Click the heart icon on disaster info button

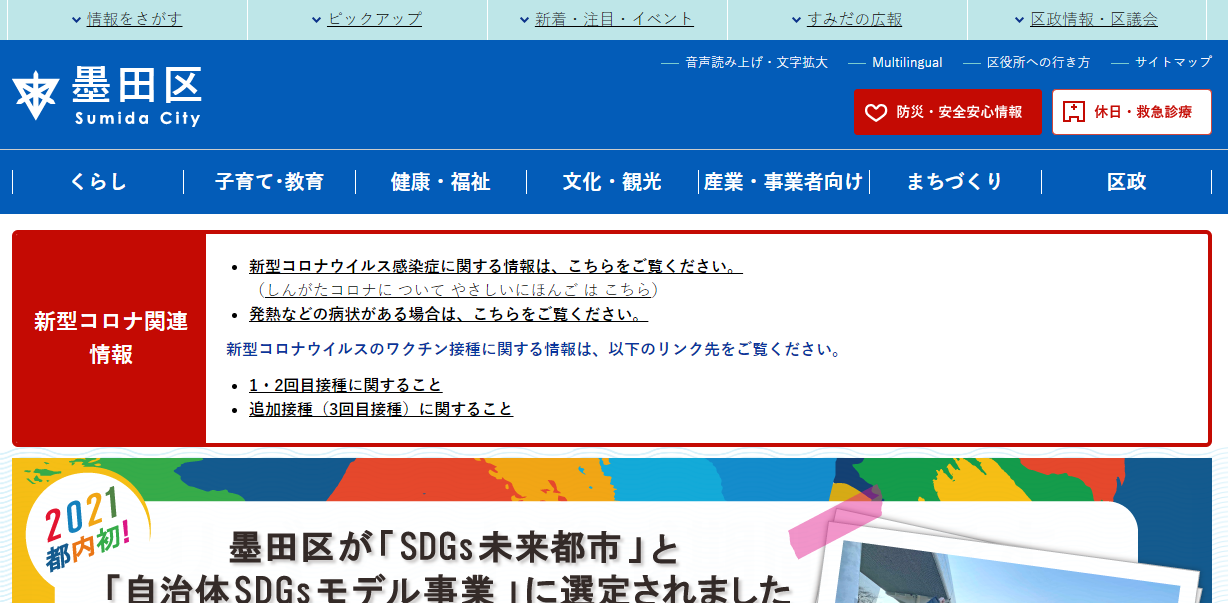point(876,112)
